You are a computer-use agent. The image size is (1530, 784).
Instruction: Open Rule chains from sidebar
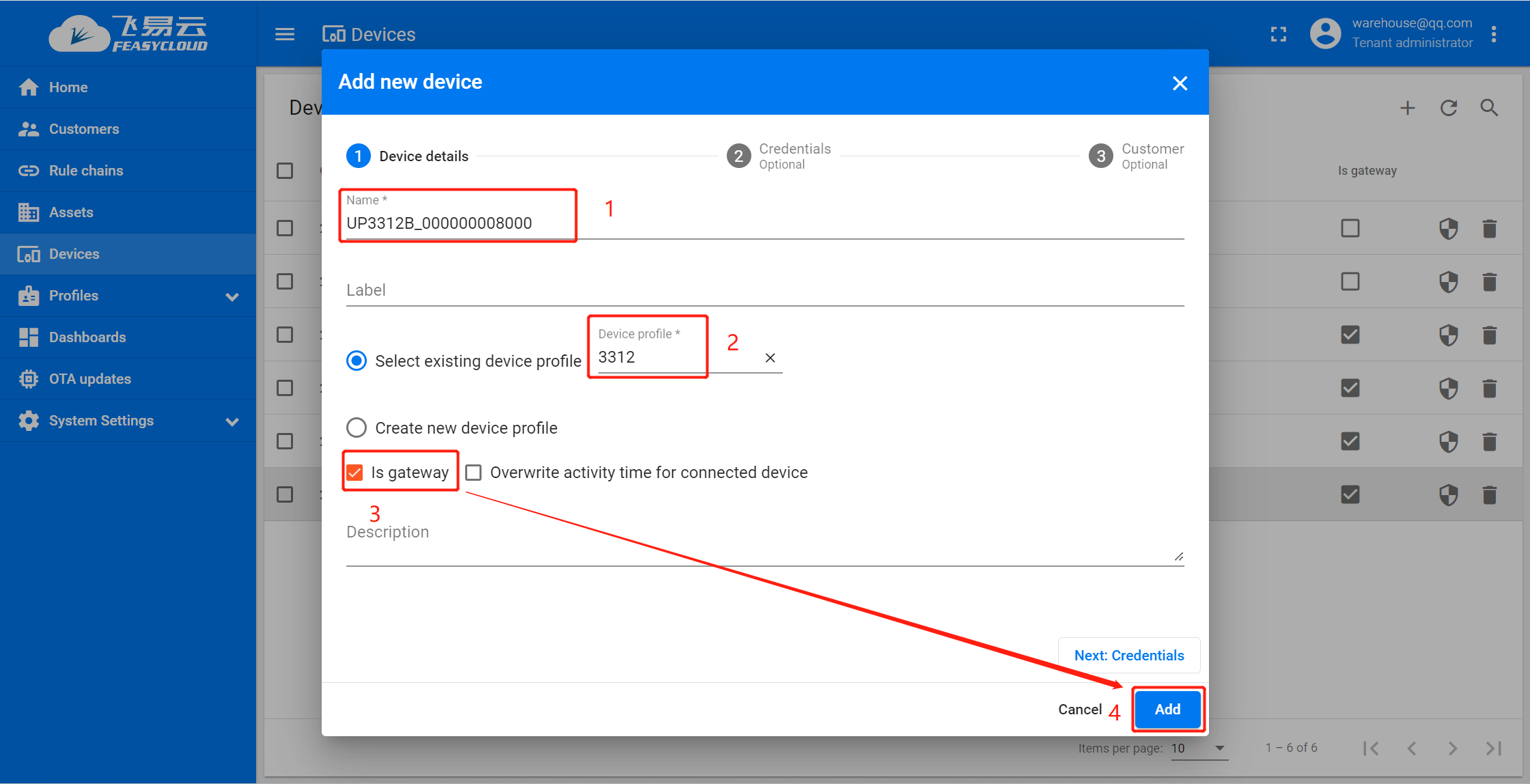tap(86, 171)
